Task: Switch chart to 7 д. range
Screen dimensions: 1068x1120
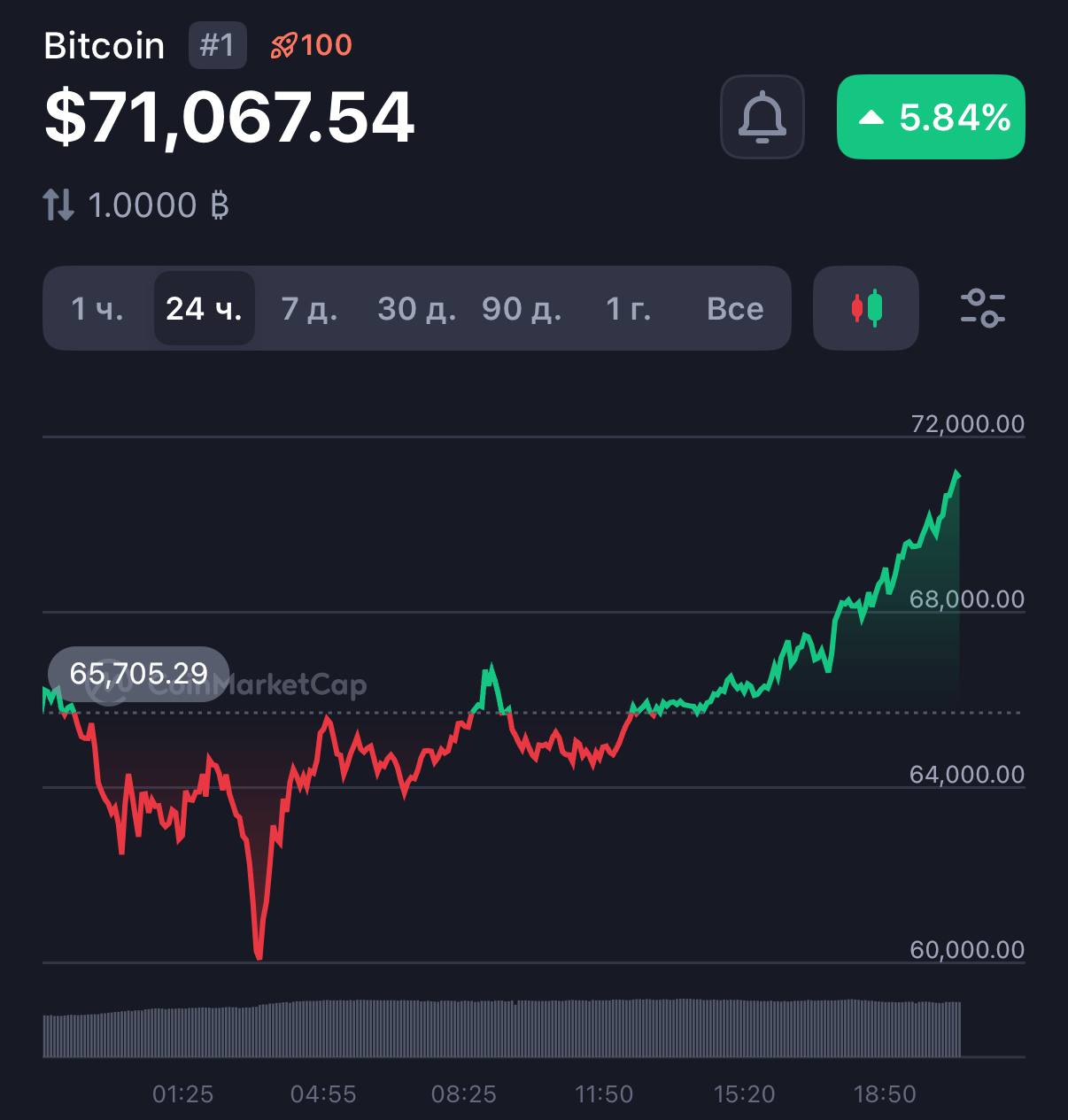Action: point(309,308)
